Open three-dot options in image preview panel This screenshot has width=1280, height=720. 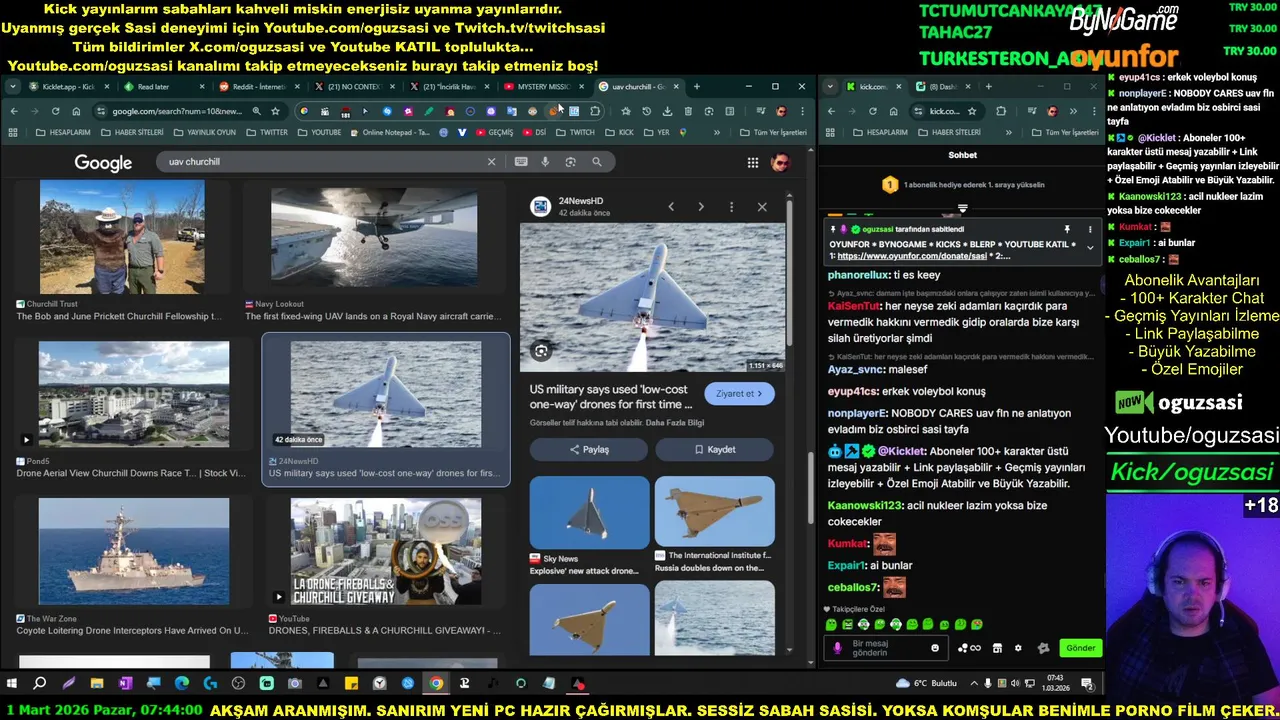(x=731, y=207)
